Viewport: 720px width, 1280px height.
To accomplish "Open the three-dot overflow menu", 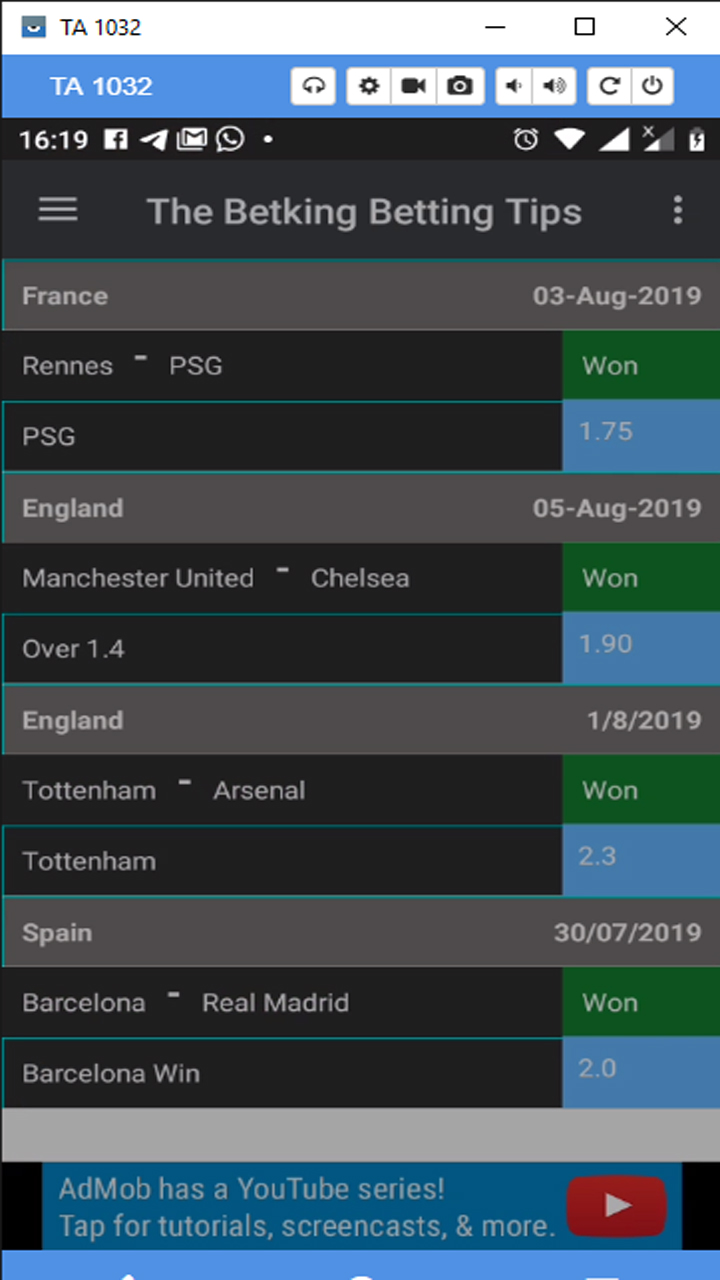I will [x=678, y=210].
